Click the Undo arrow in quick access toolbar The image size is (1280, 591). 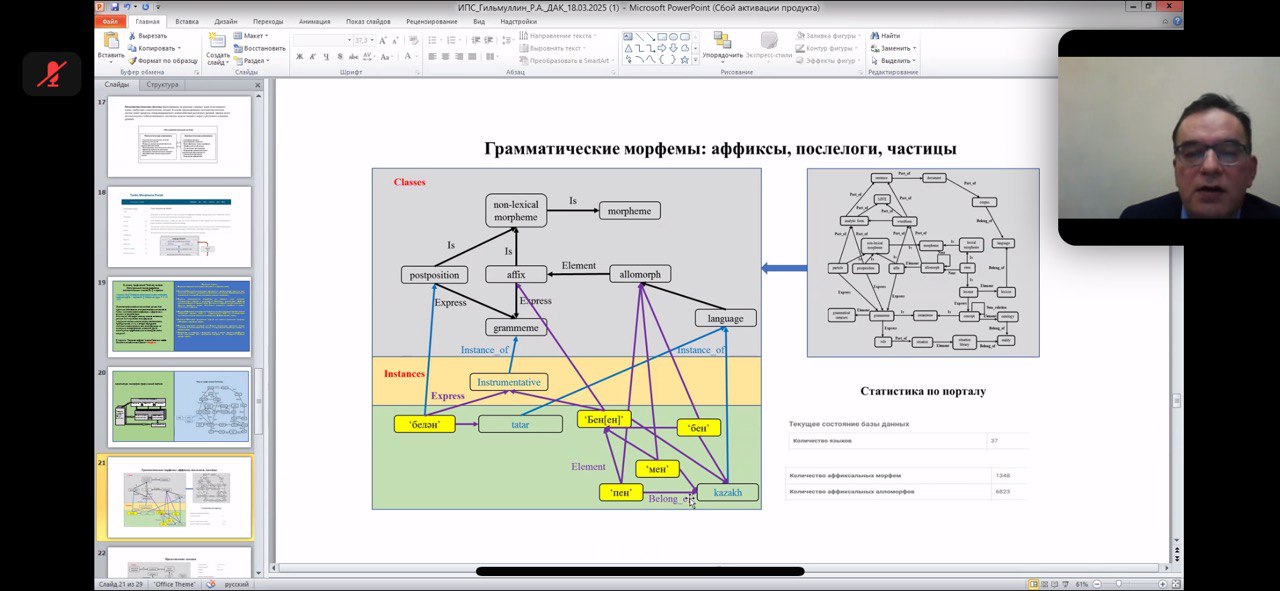click(125, 7)
